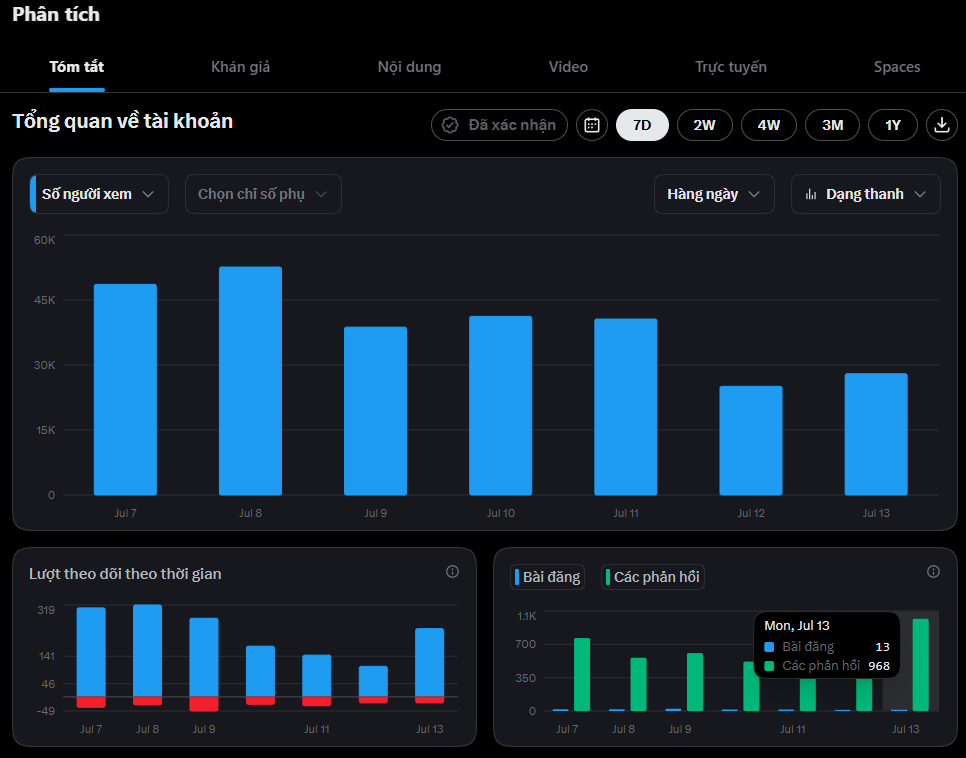This screenshot has height=758, width=966.
Task: Toggle the Bài đăng series legend
Action: [547, 577]
